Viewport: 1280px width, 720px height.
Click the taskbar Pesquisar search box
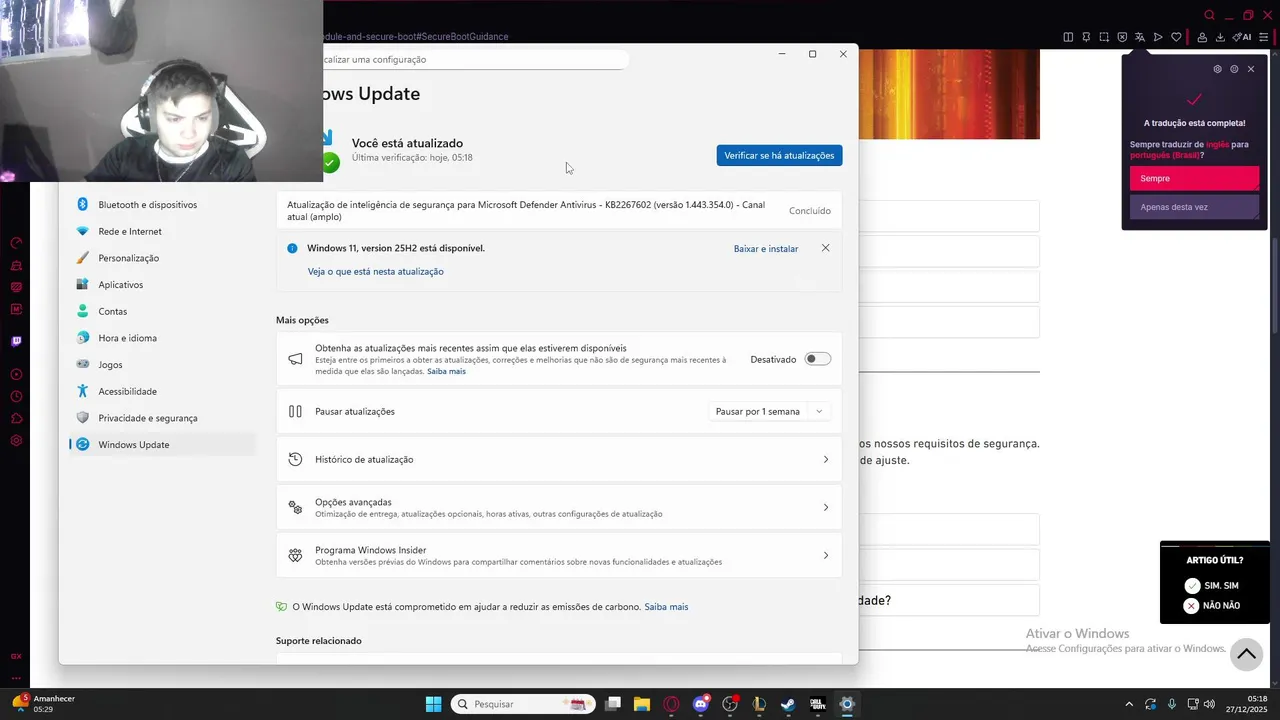click(523, 704)
